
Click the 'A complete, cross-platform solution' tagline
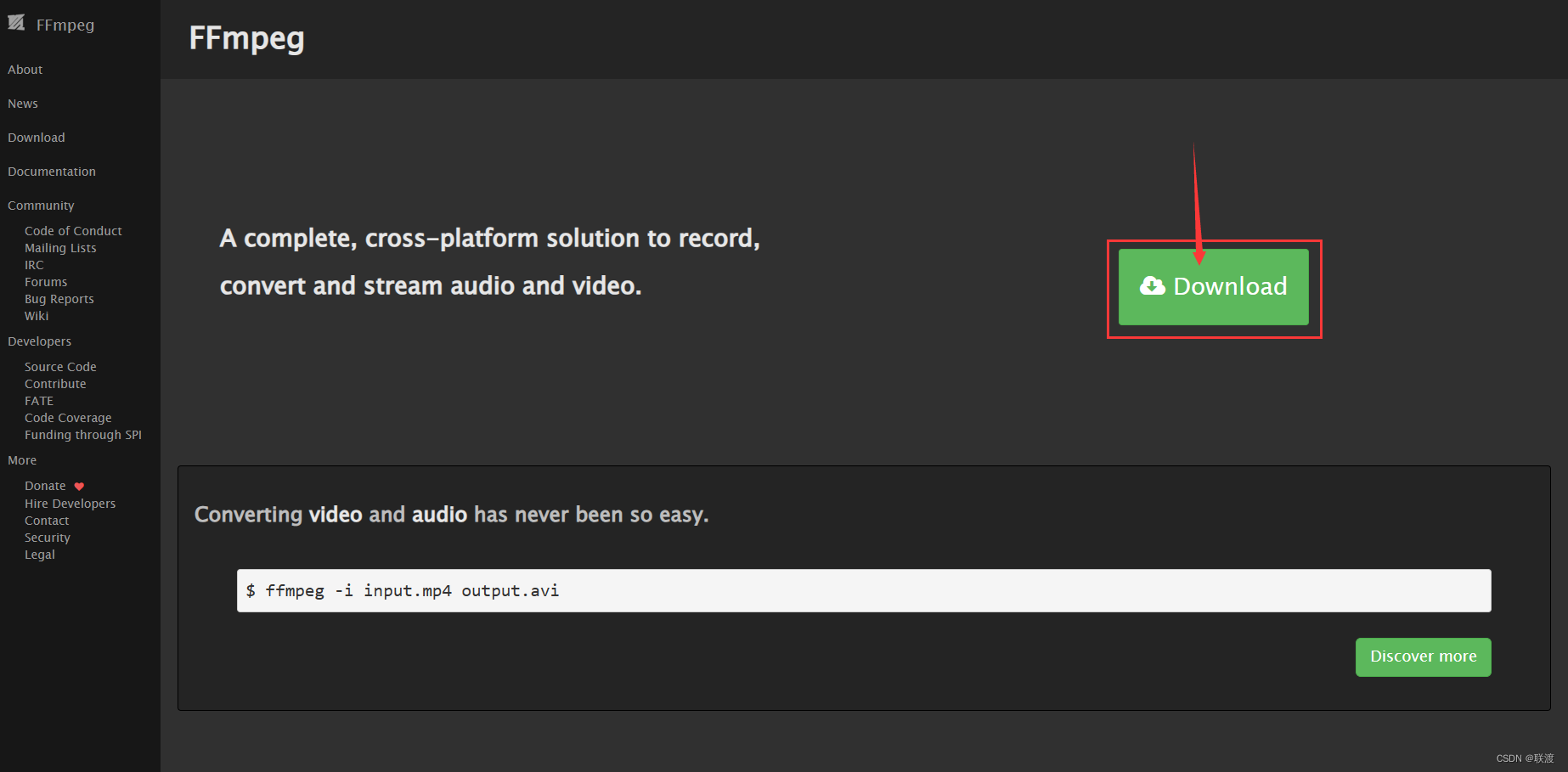pyautogui.click(x=489, y=262)
